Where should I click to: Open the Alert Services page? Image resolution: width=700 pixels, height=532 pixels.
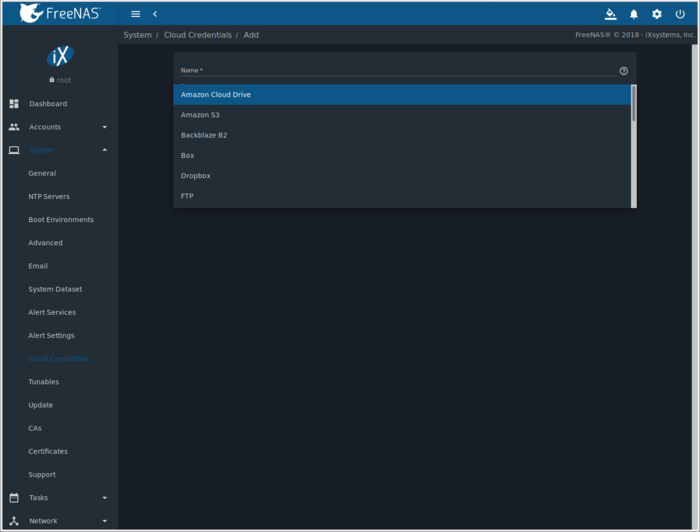coord(52,313)
